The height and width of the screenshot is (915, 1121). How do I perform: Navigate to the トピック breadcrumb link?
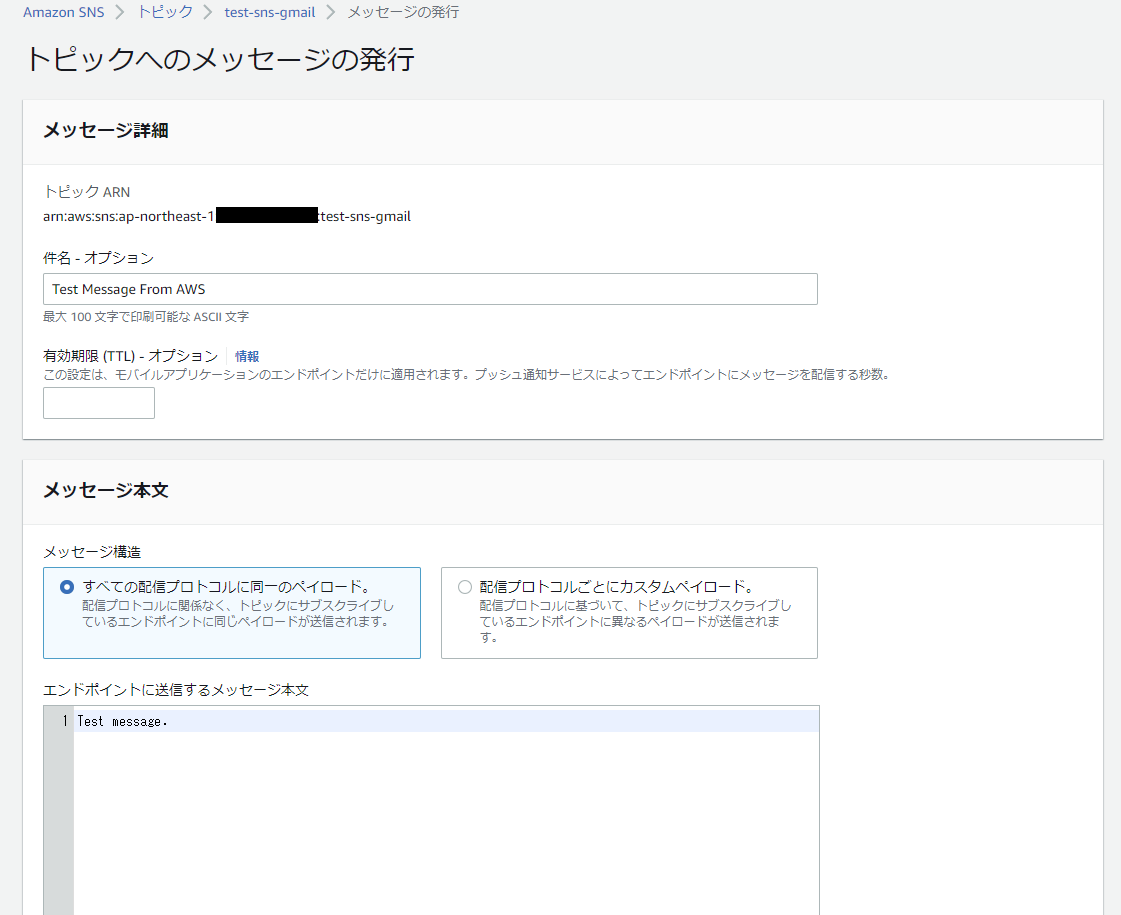click(x=164, y=12)
